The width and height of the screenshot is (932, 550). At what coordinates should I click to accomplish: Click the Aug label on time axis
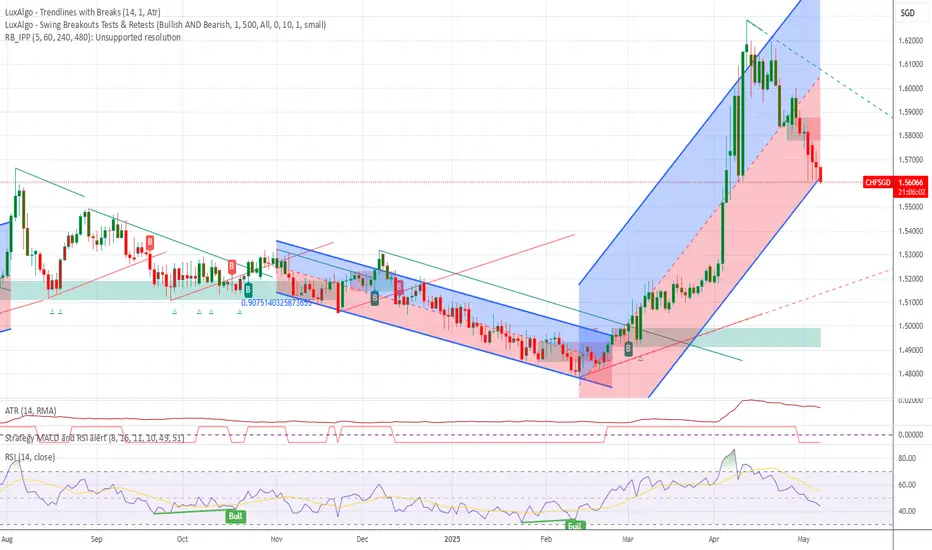point(7,539)
